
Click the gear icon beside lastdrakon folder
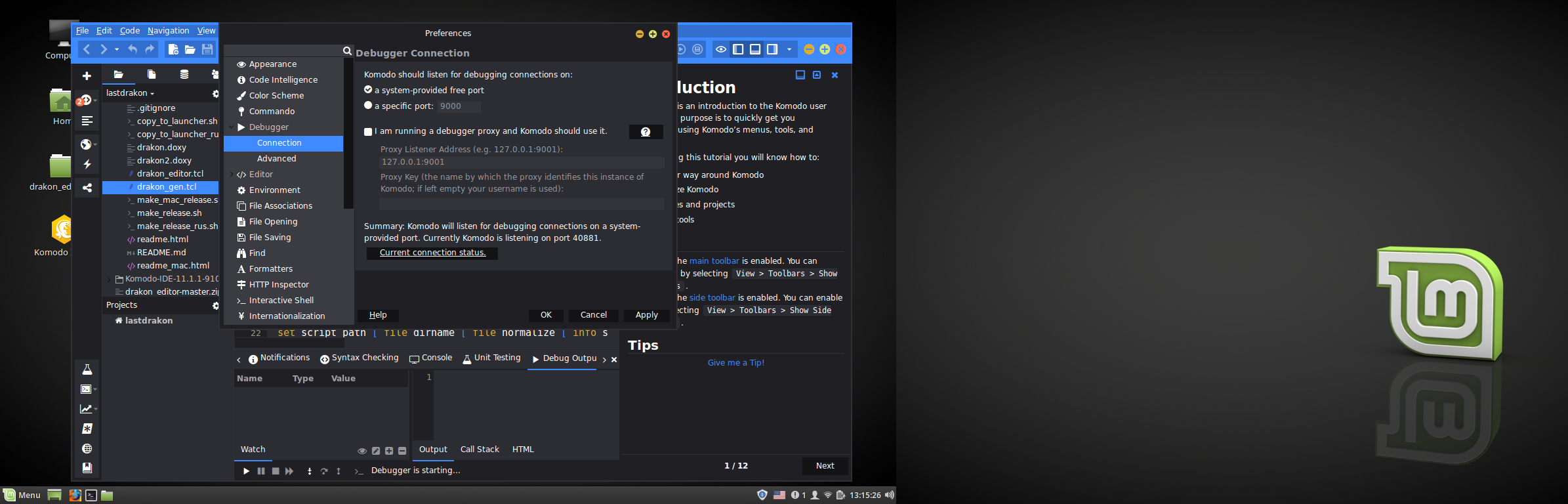click(x=215, y=94)
